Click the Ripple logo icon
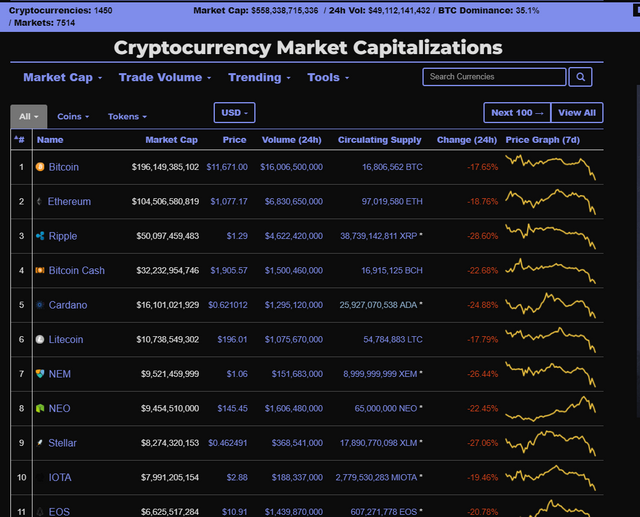 [x=40, y=236]
